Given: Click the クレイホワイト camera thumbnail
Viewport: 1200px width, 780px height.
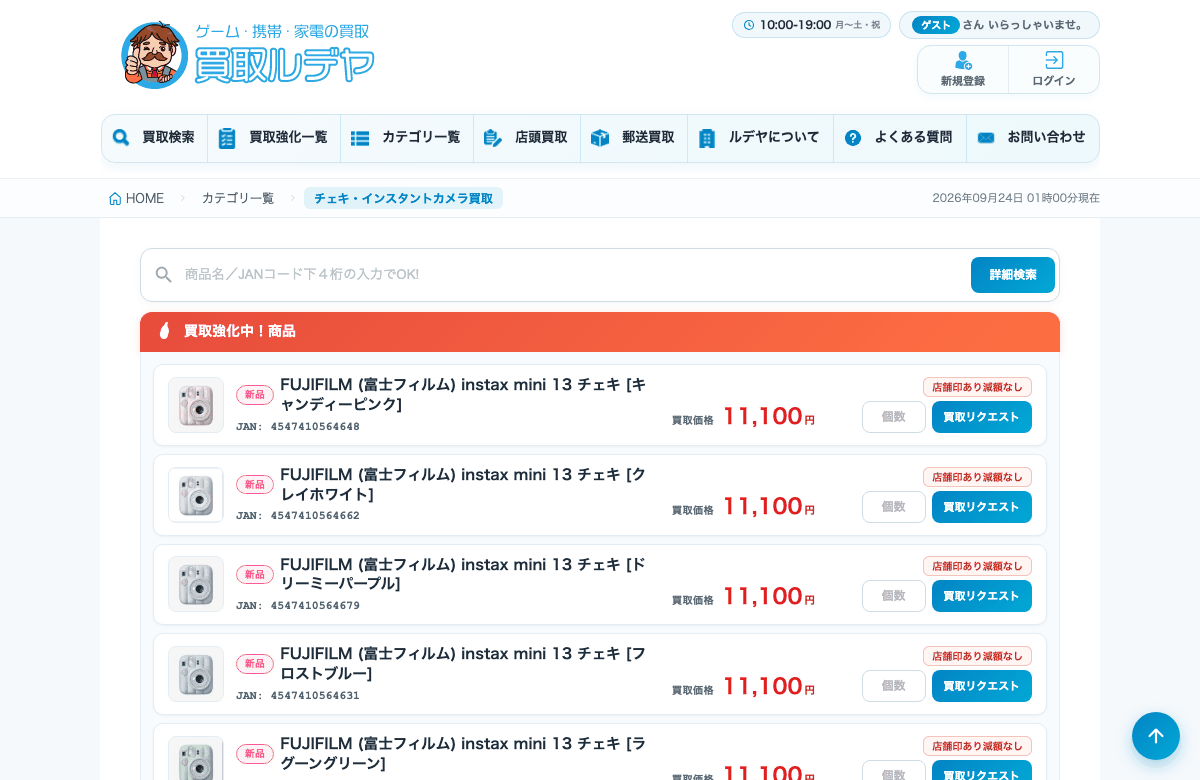Looking at the screenshot, I should (196, 495).
